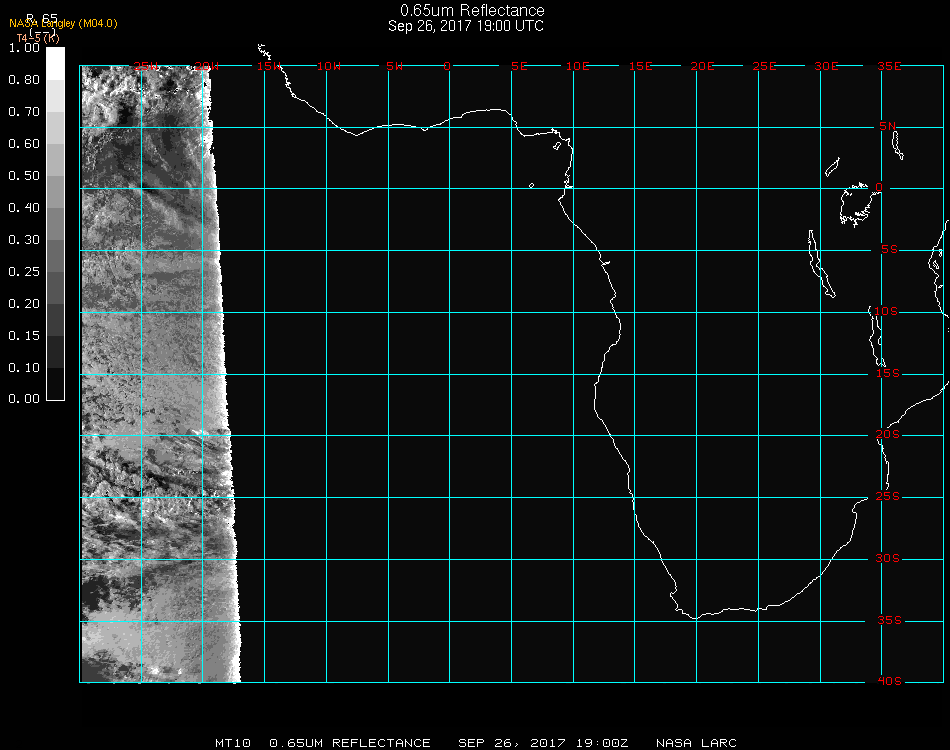Click the 0 degree longitude label at top
The height and width of the screenshot is (750, 950).
tap(447, 66)
